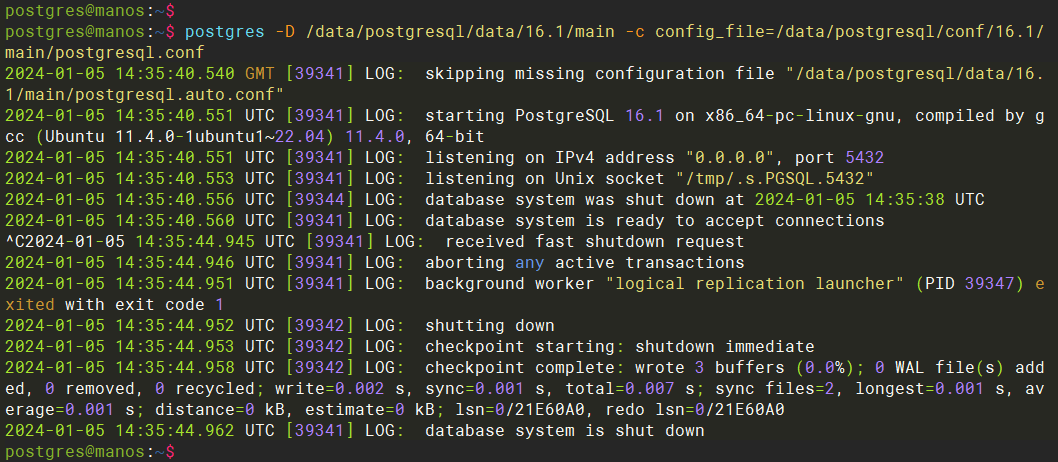Click the postgres command on the second prompt line
This screenshot has height=462, width=1058.
(224, 32)
